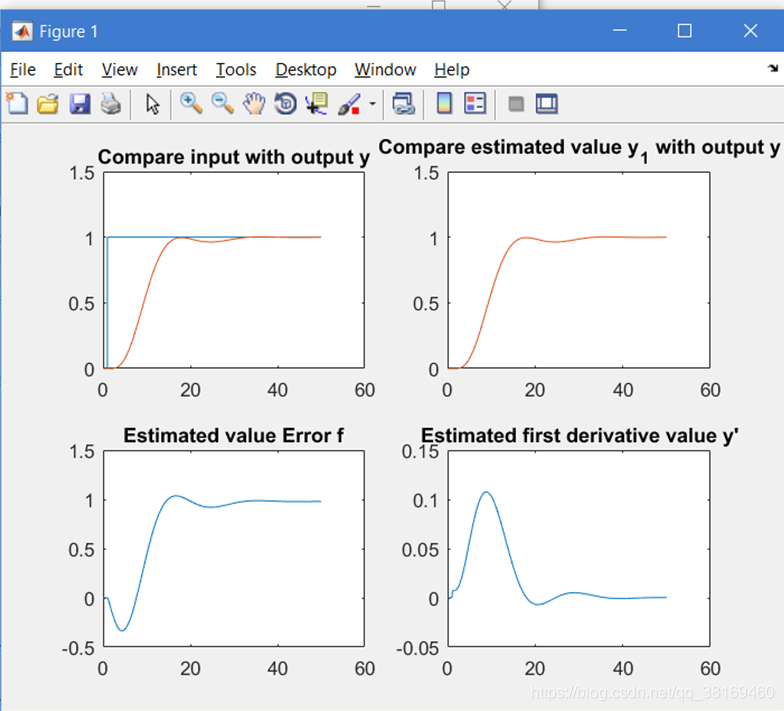Image resolution: width=784 pixels, height=711 pixels.
Task: Open the Help menu
Action: pos(452,70)
